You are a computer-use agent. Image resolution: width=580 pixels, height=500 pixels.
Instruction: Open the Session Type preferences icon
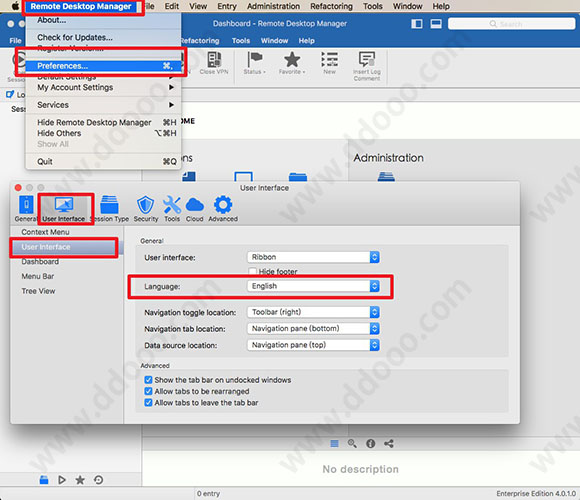109,205
